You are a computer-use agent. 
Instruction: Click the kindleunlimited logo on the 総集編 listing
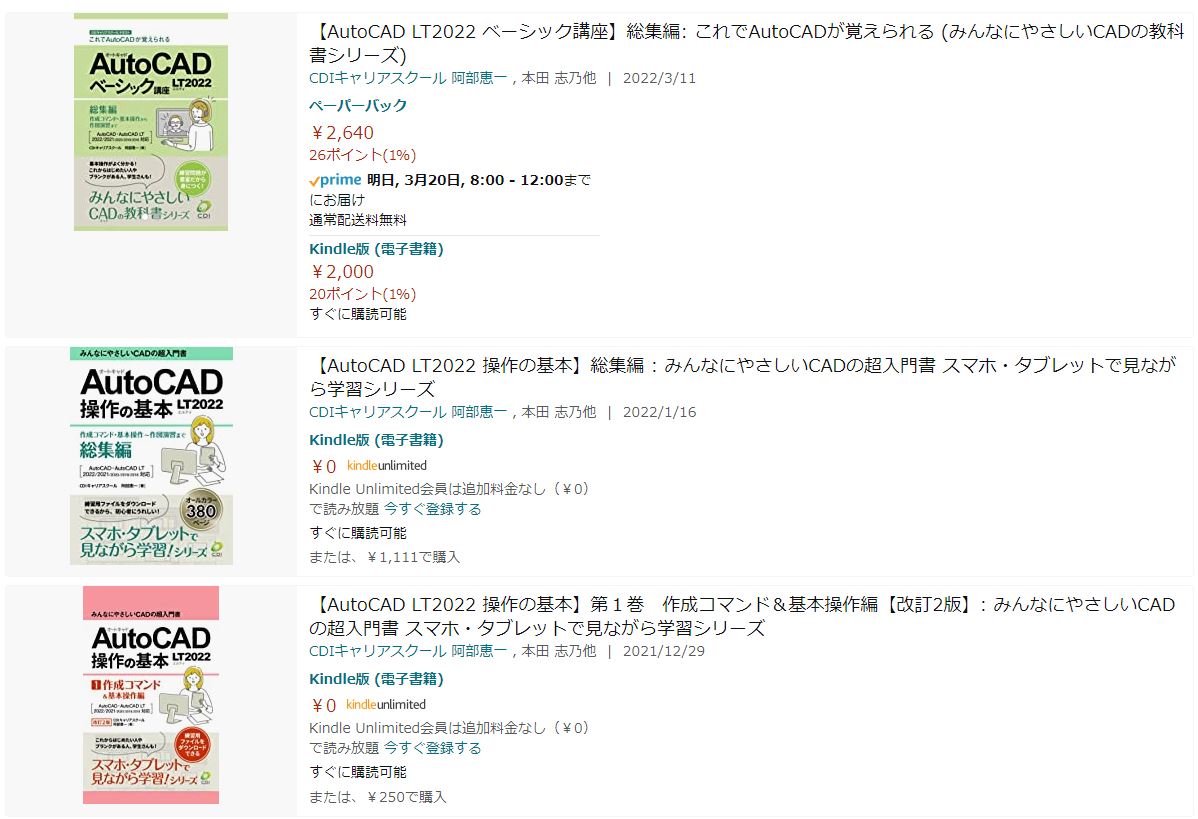(x=387, y=465)
